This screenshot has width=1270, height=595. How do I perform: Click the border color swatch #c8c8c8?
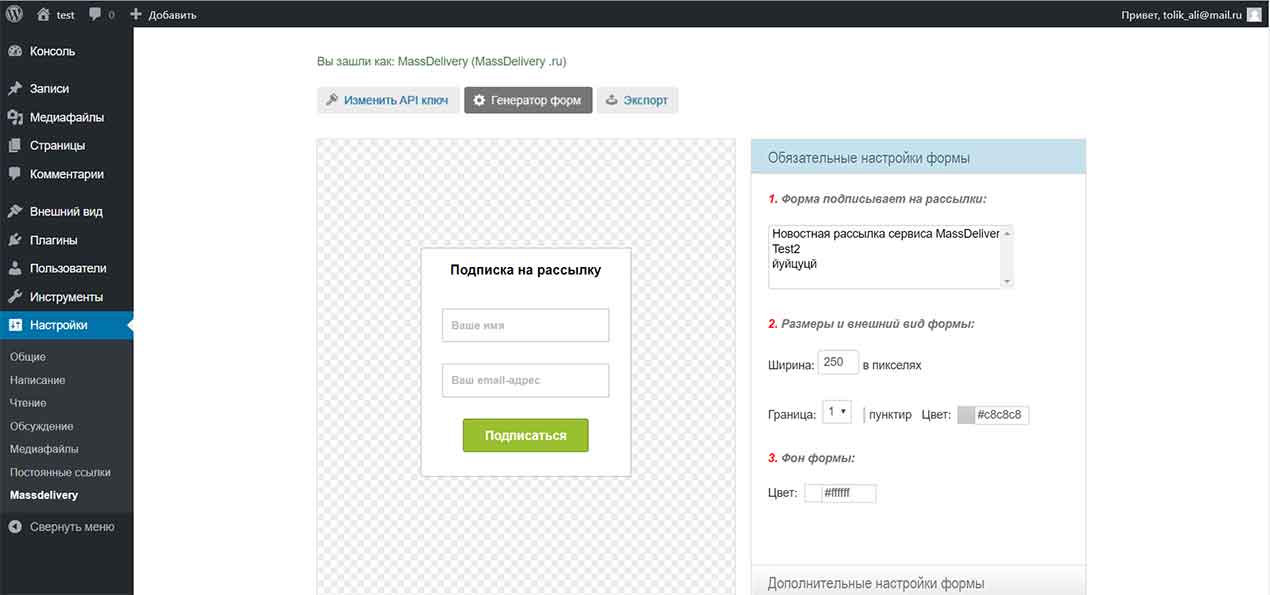965,415
